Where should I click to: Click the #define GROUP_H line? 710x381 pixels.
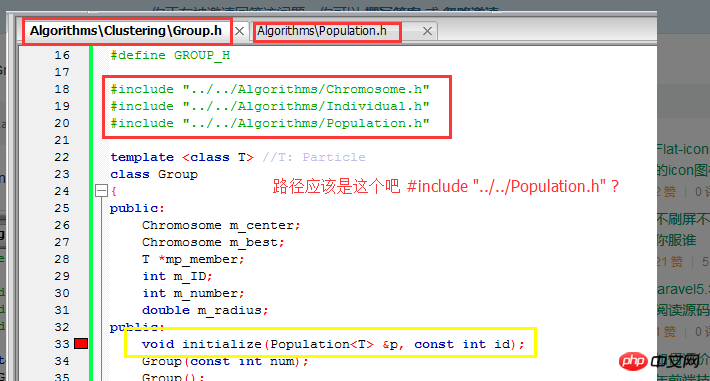[x=170, y=55]
